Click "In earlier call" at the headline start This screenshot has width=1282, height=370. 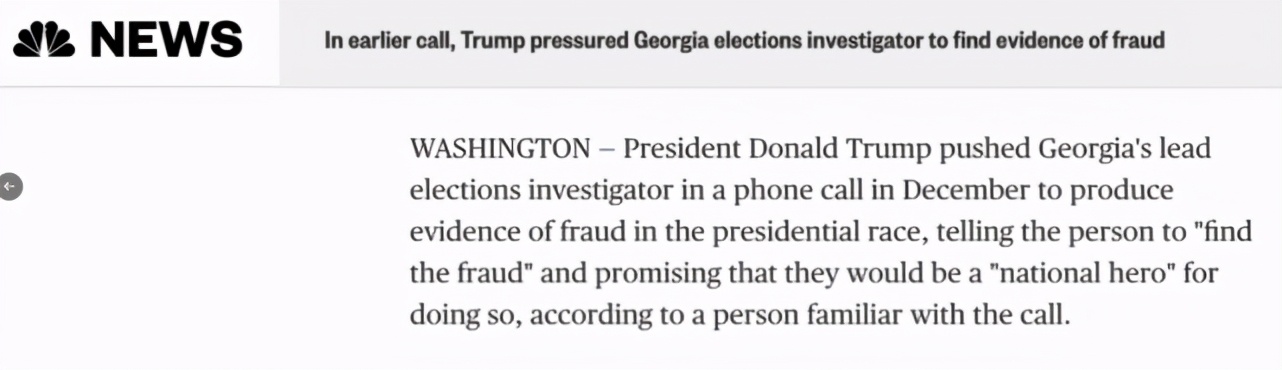[389, 42]
